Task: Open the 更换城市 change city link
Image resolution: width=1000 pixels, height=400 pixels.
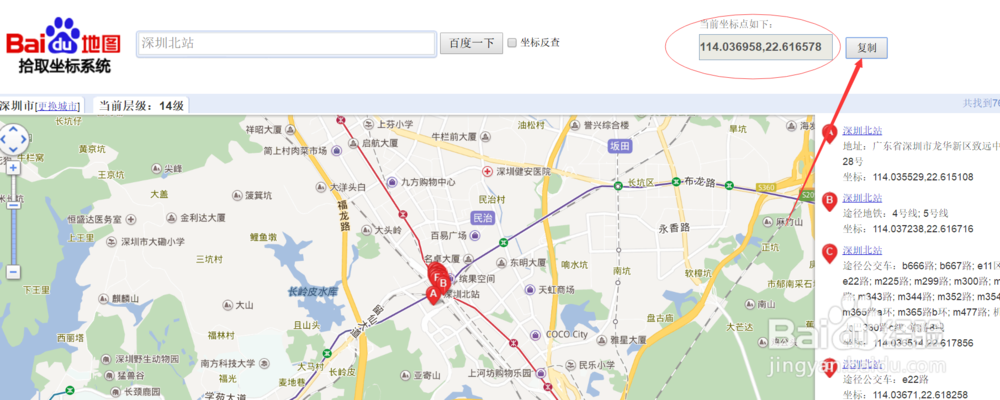Action: (x=59, y=106)
